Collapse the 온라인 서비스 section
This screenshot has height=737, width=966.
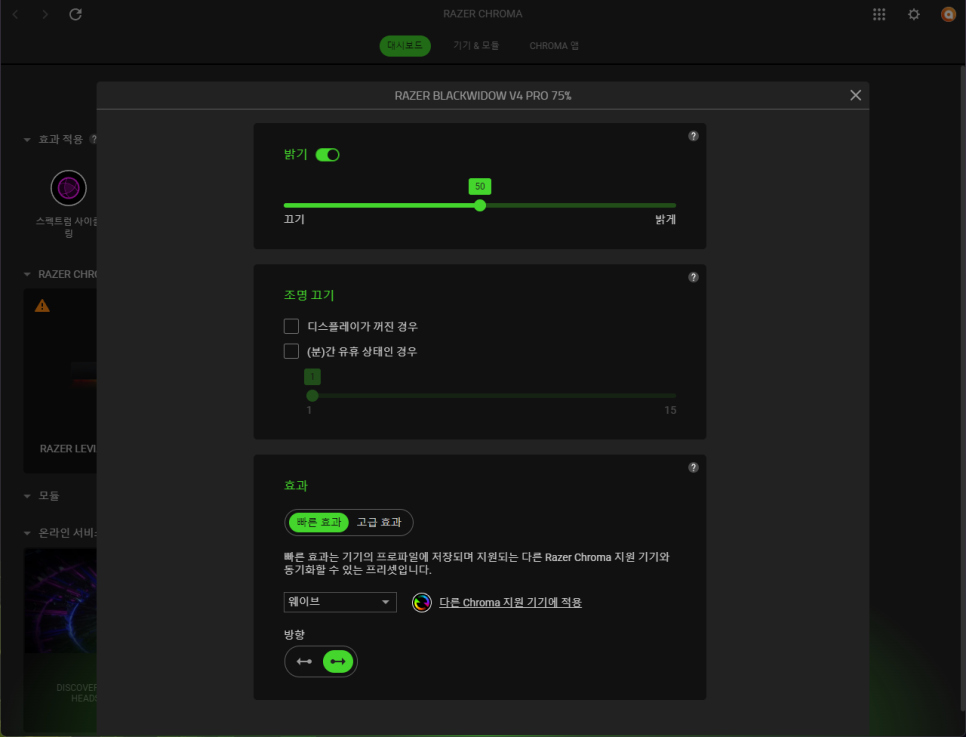pyautogui.click(x=27, y=533)
